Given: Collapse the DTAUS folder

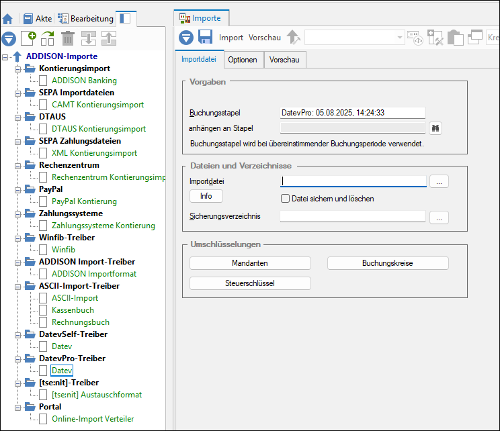Looking at the screenshot, I should [x=18, y=118].
